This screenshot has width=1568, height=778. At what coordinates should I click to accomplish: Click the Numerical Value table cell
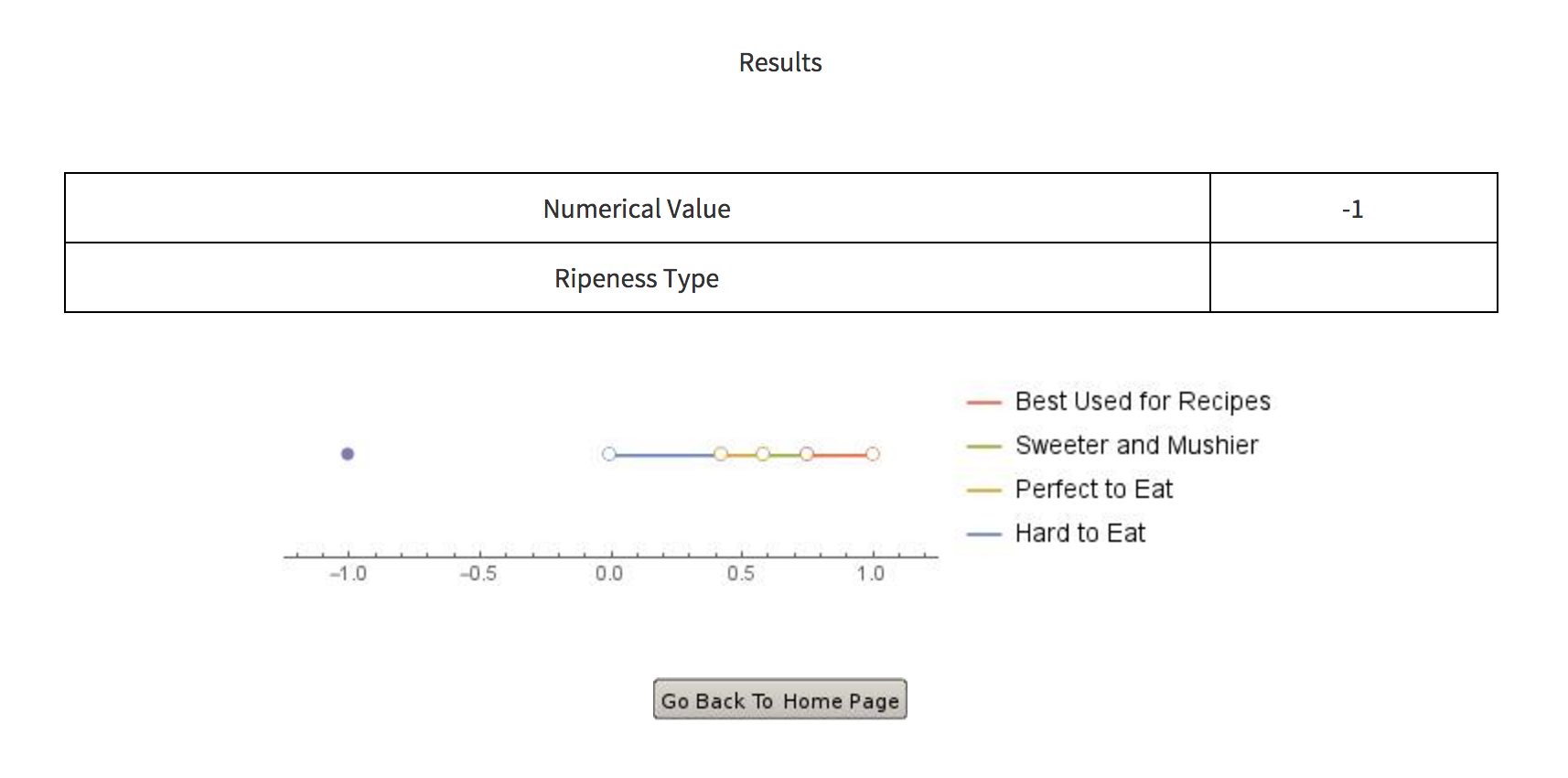(x=637, y=209)
